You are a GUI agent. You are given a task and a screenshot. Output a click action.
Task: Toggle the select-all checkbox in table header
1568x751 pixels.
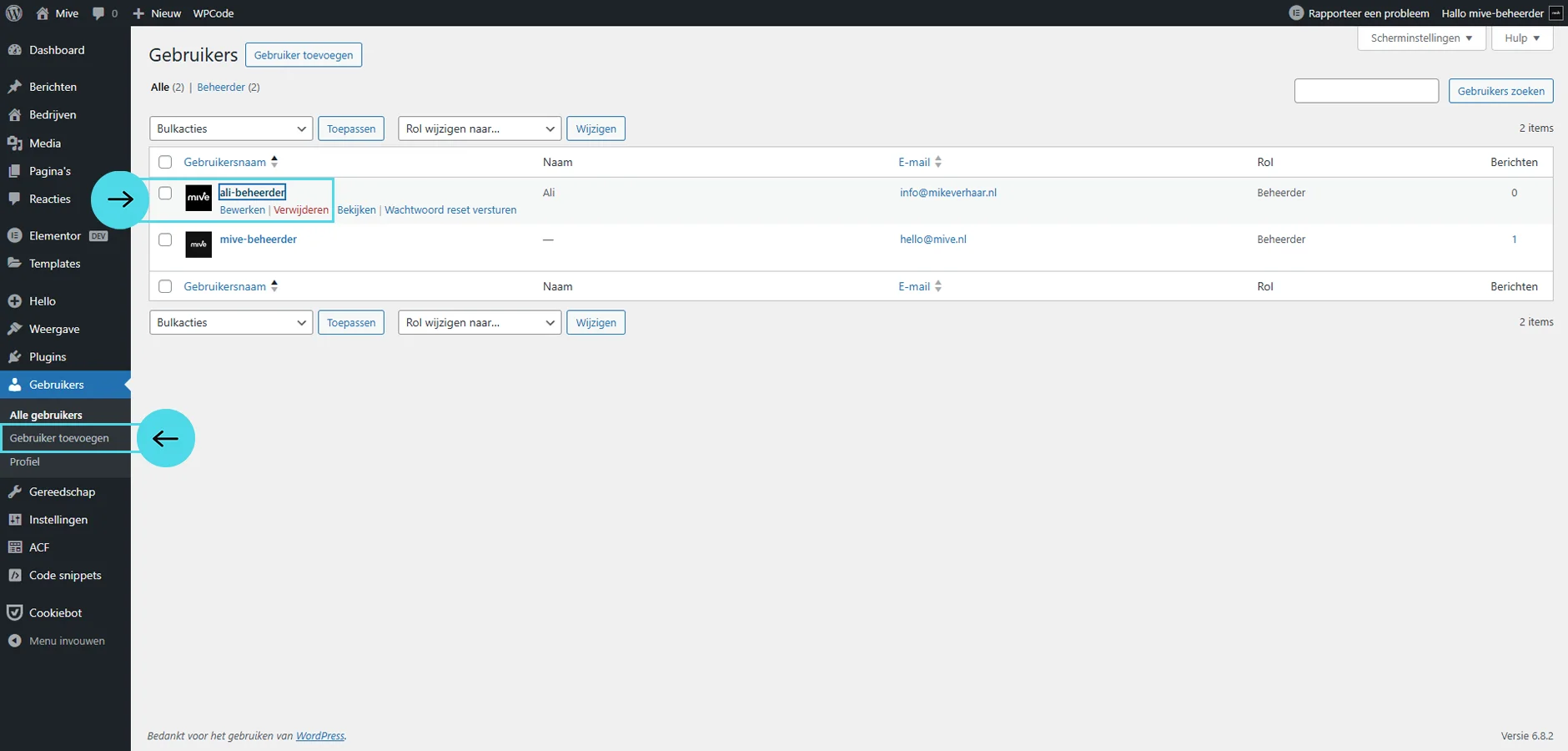point(165,162)
